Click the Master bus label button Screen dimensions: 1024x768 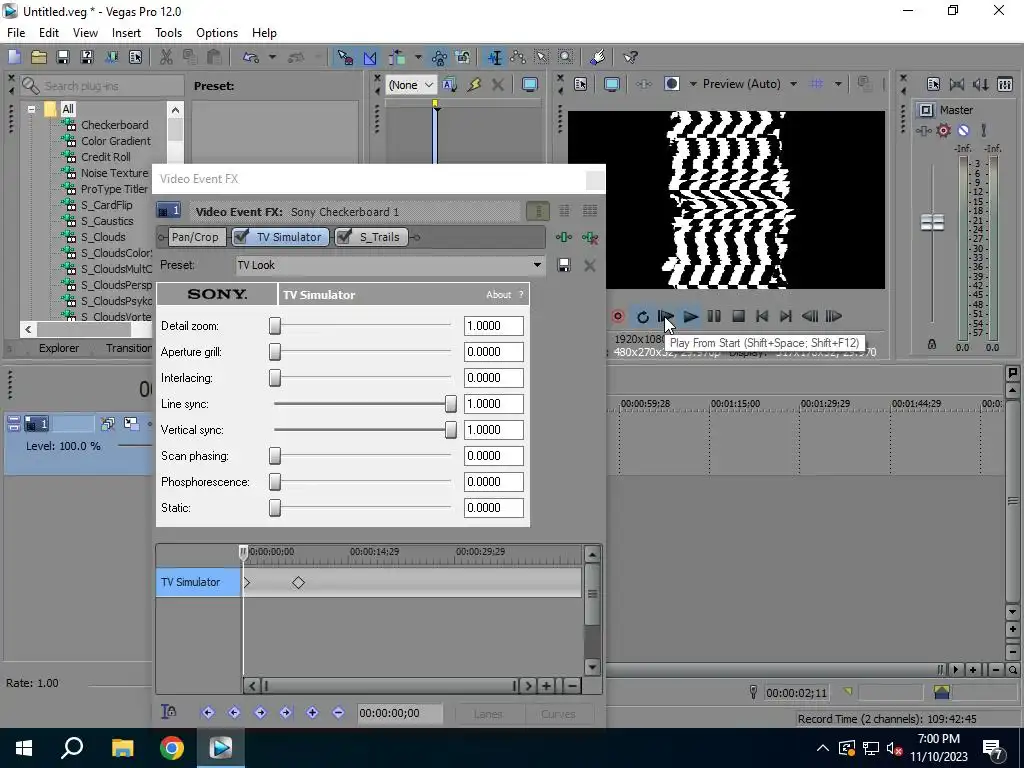click(925, 110)
